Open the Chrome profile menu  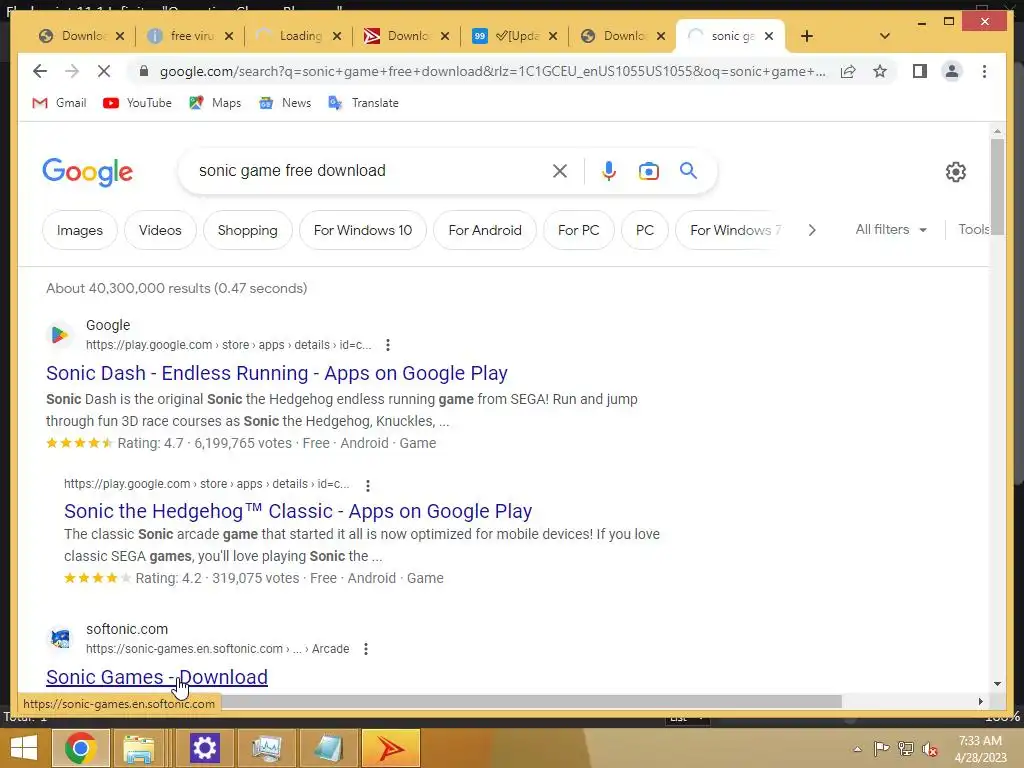tap(952, 71)
